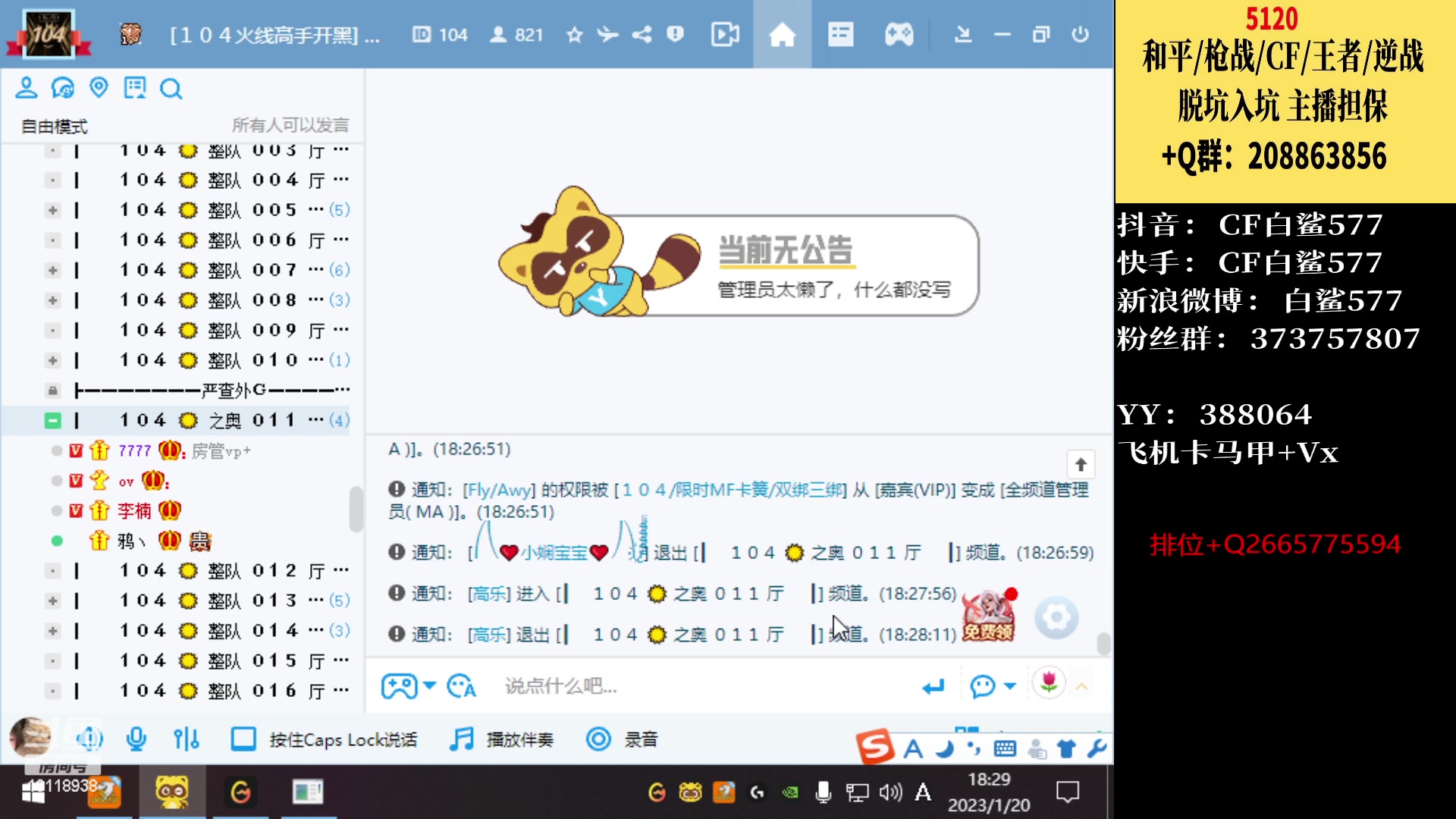Click the wrench tool in input bar
This screenshot has width=1456, height=819.
coord(1097,749)
